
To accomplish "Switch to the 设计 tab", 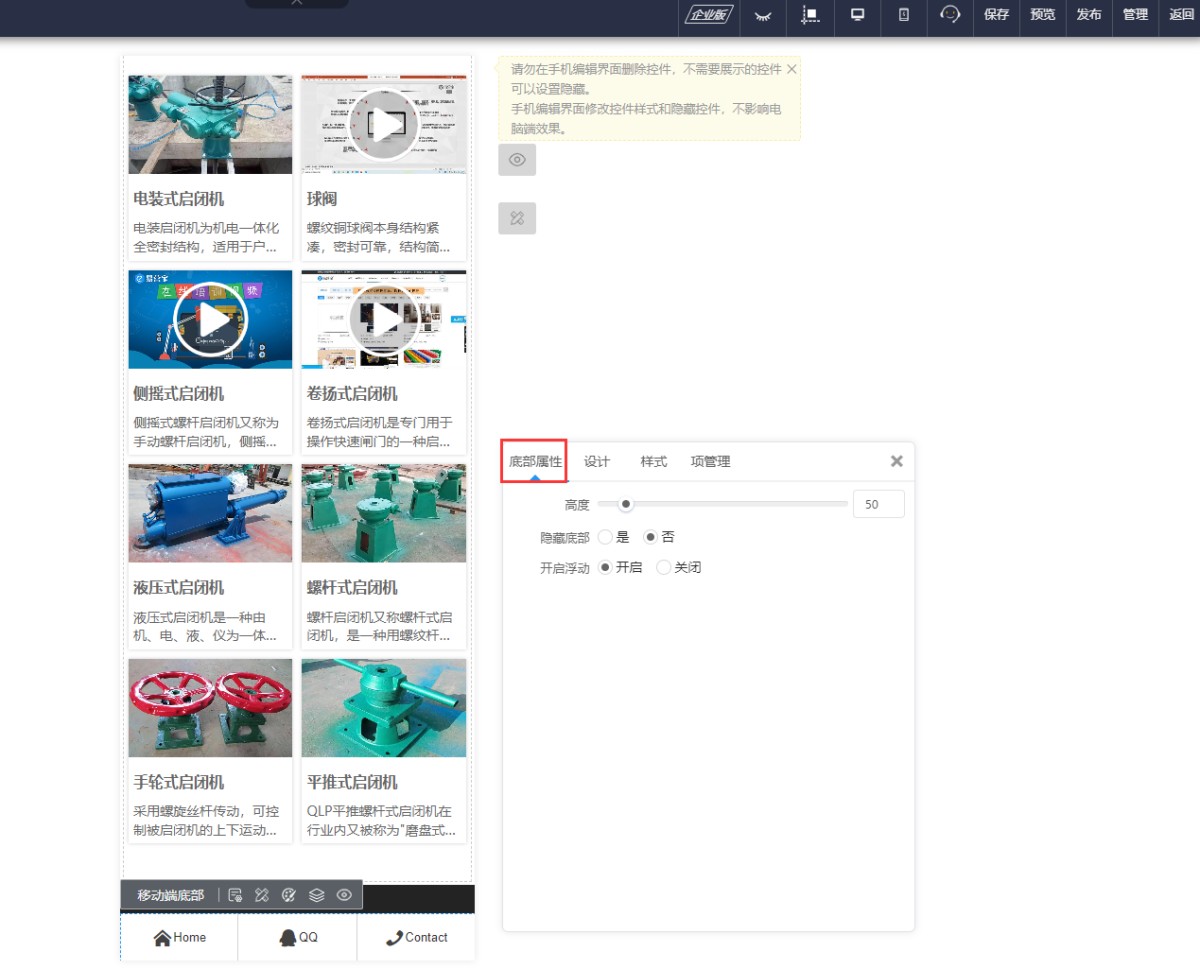I will pyautogui.click(x=597, y=461).
